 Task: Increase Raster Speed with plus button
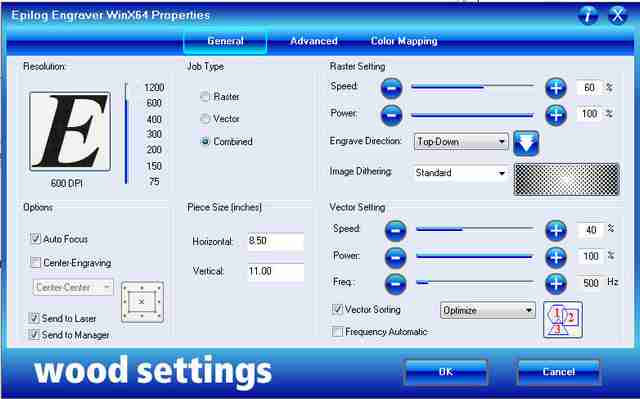tap(556, 88)
